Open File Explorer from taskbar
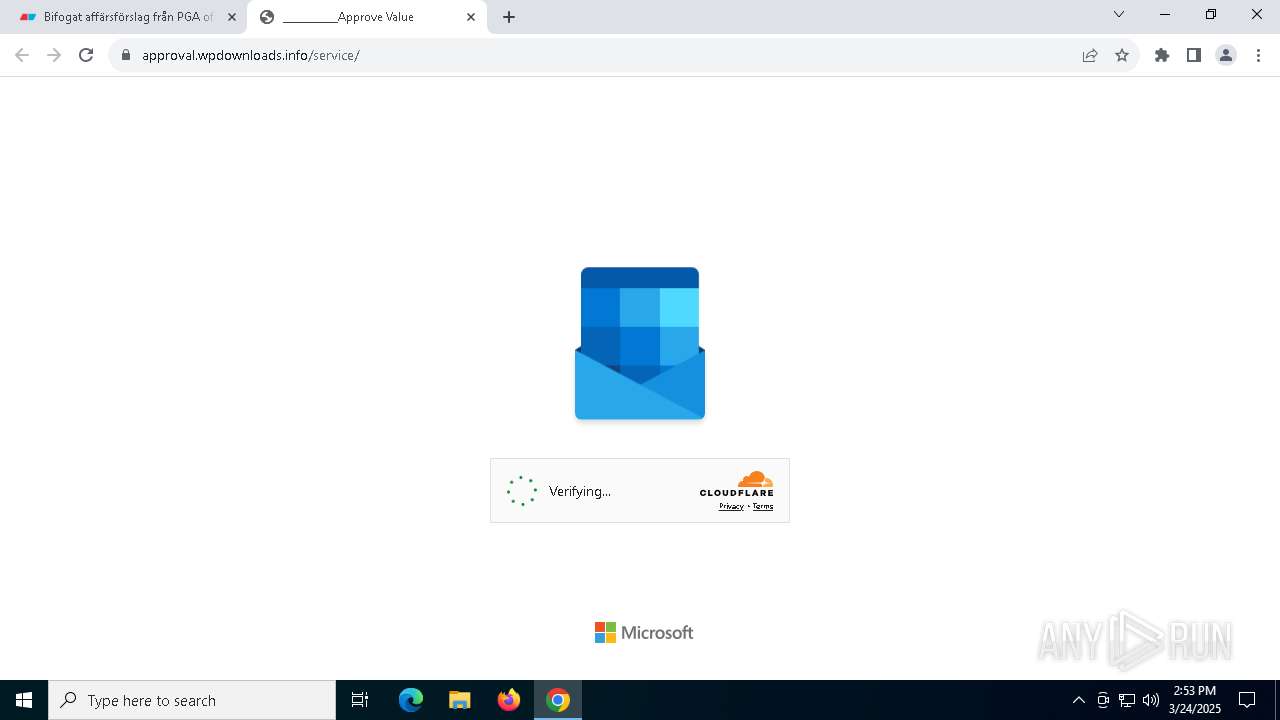1280x720 pixels. (x=460, y=700)
